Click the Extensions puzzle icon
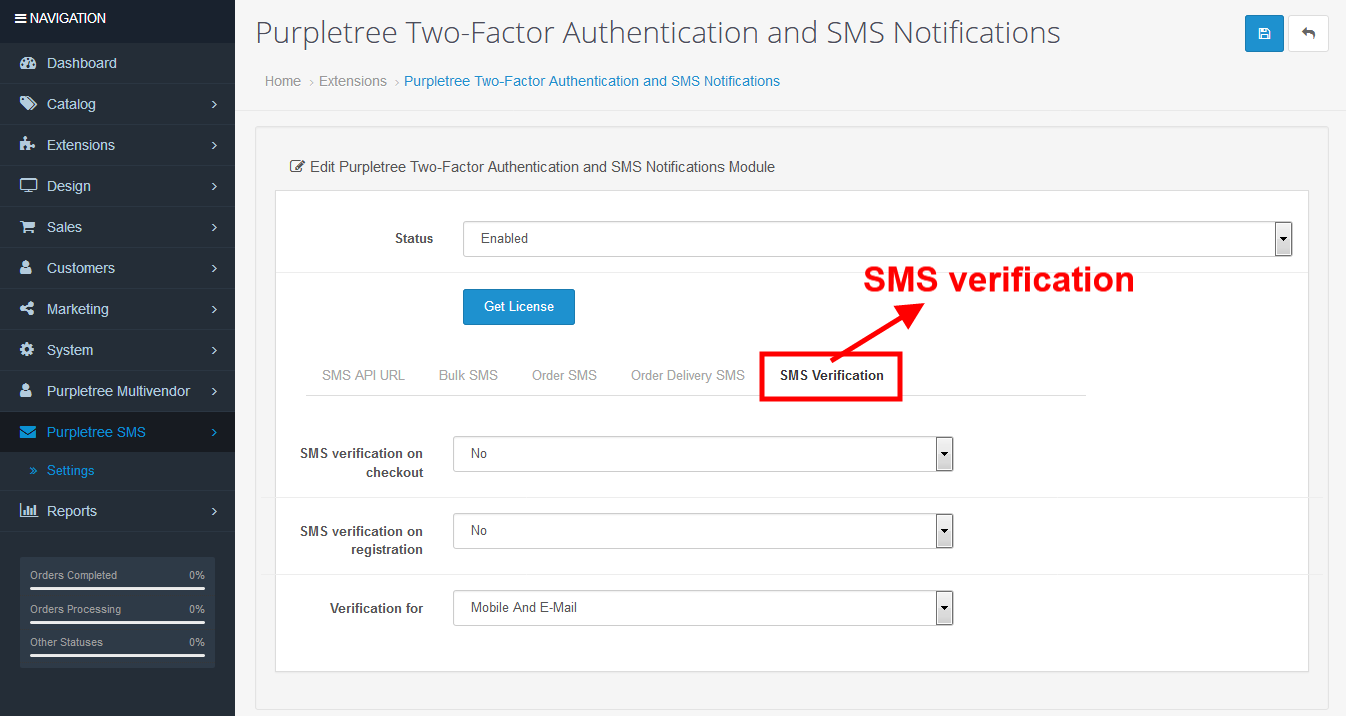This screenshot has height=716, width=1346. pos(28,145)
